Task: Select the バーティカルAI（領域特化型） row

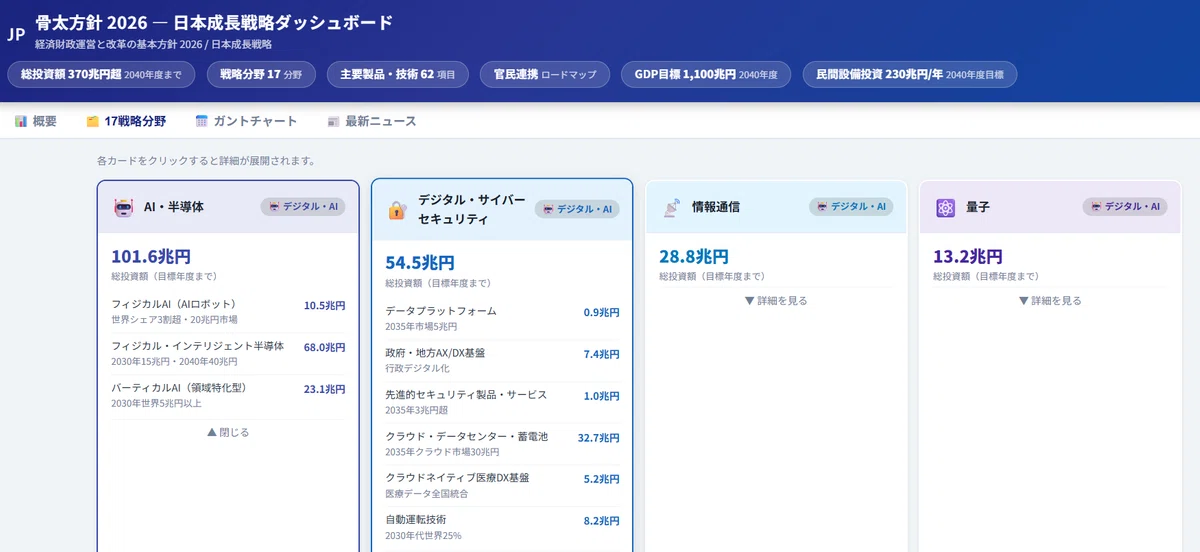Action: tap(228, 395)
